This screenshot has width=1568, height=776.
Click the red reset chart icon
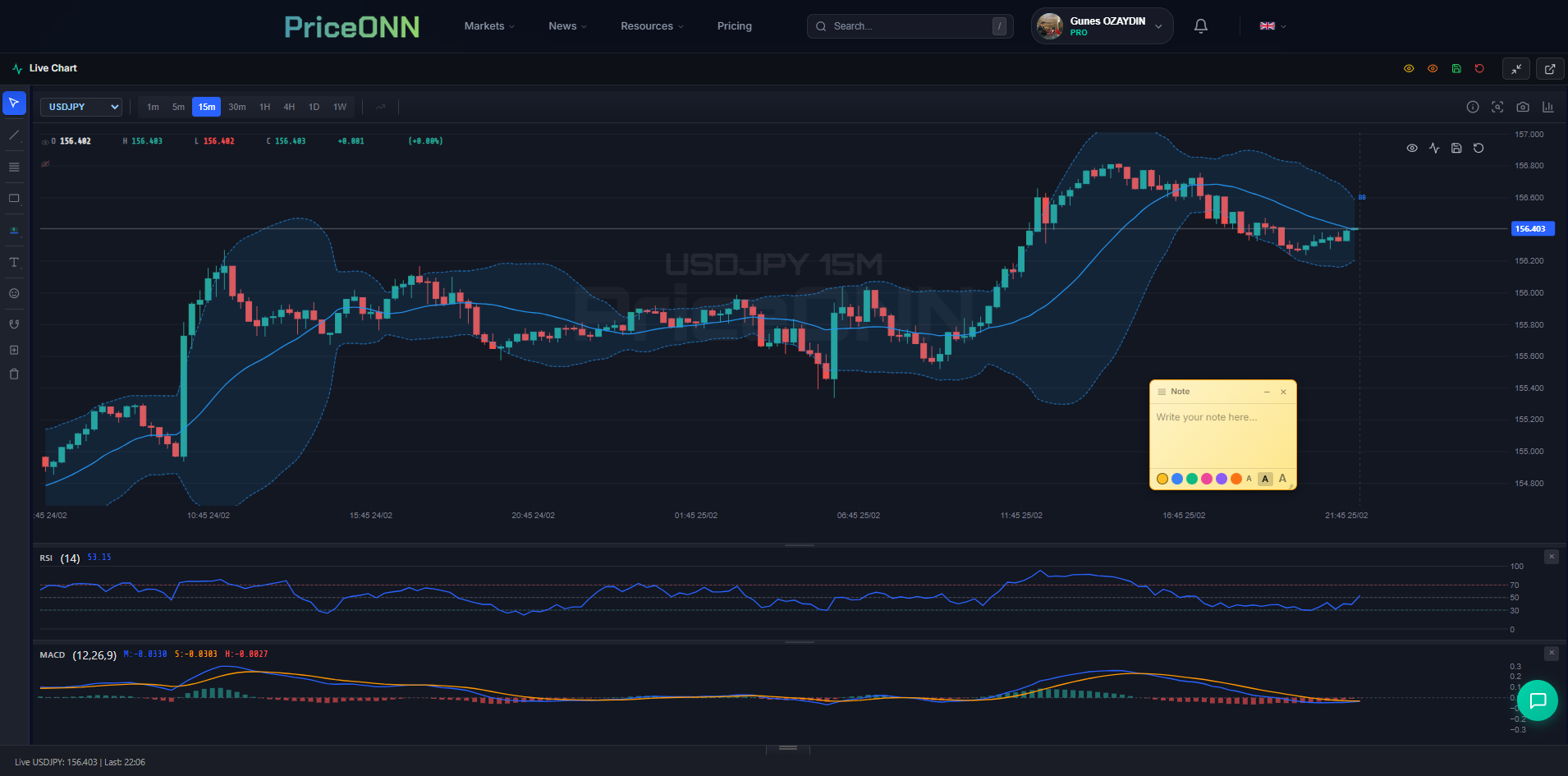1479,69
